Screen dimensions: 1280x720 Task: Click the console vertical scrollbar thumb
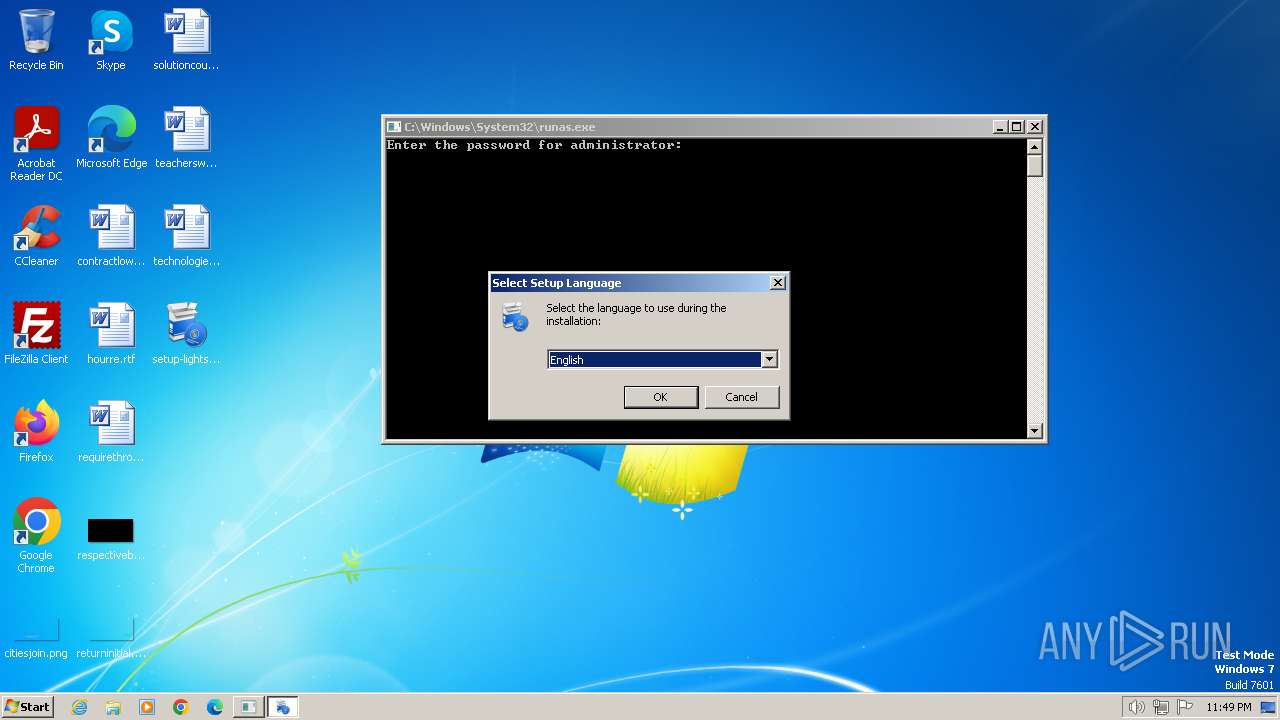[x=1035, y=166]
